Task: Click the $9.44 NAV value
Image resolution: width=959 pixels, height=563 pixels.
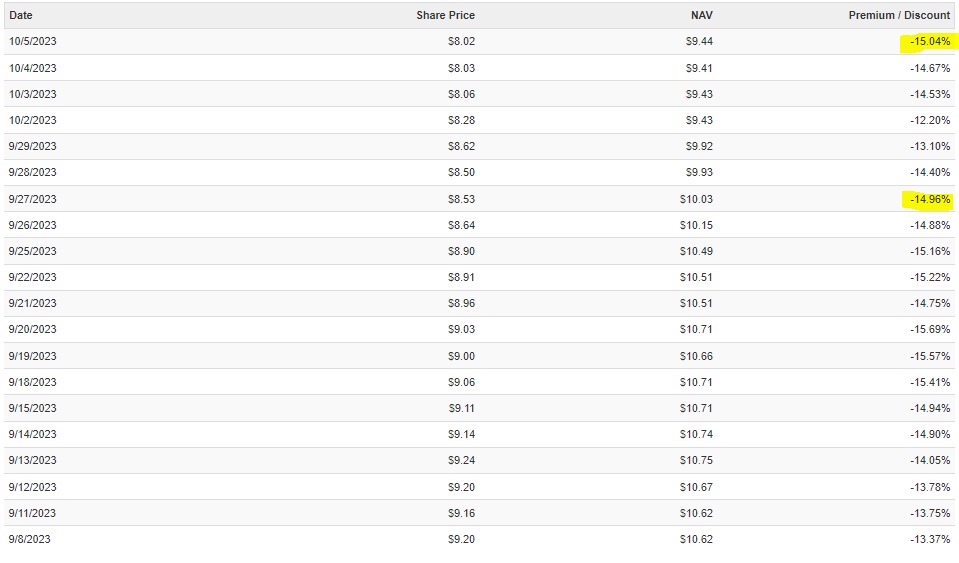Action: point(699,42)
